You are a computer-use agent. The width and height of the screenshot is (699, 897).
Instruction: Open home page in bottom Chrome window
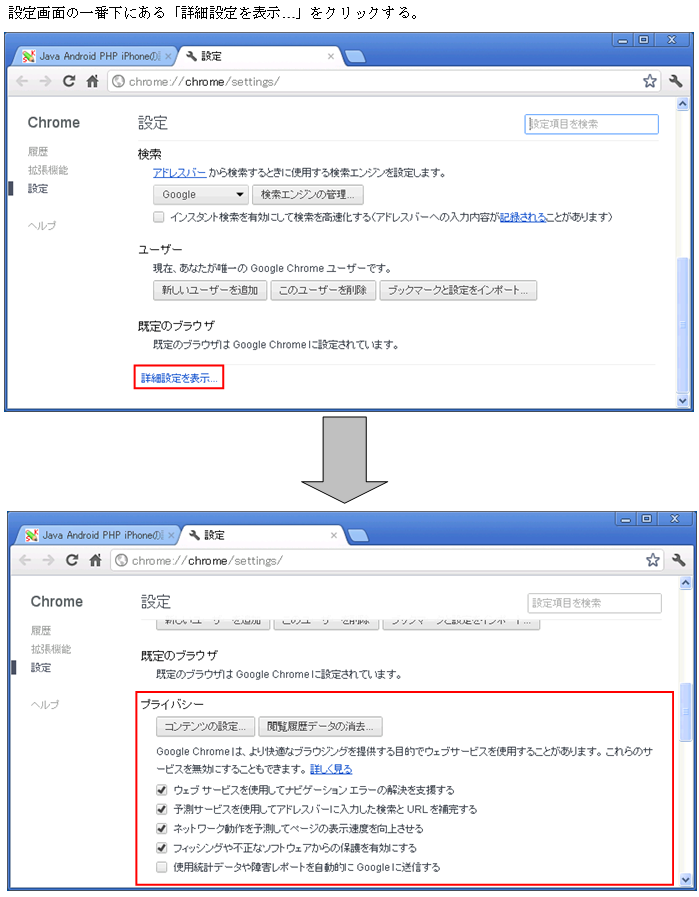point(95,560)
